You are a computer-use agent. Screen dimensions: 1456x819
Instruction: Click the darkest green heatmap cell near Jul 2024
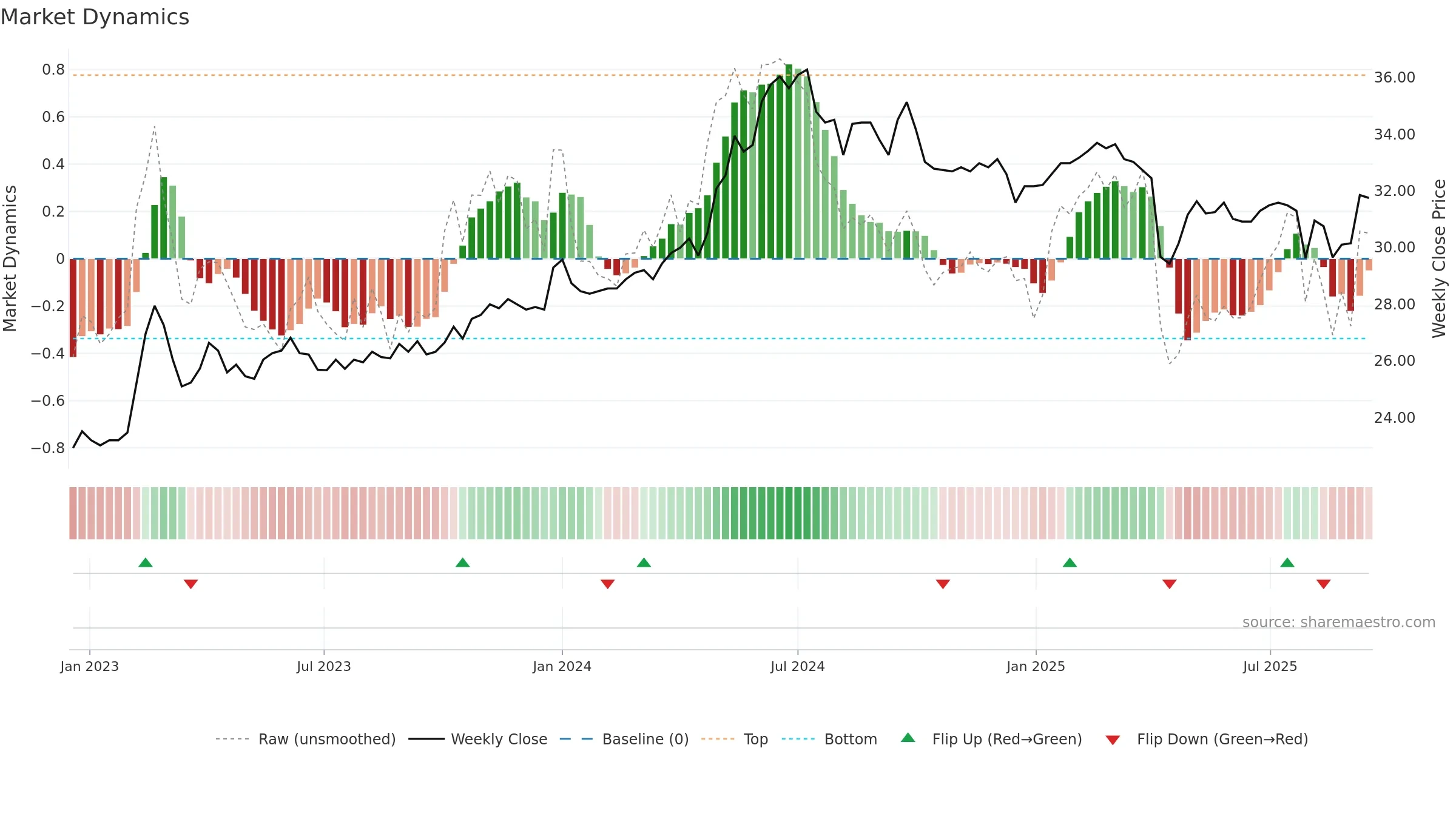[x=789, y=513]
